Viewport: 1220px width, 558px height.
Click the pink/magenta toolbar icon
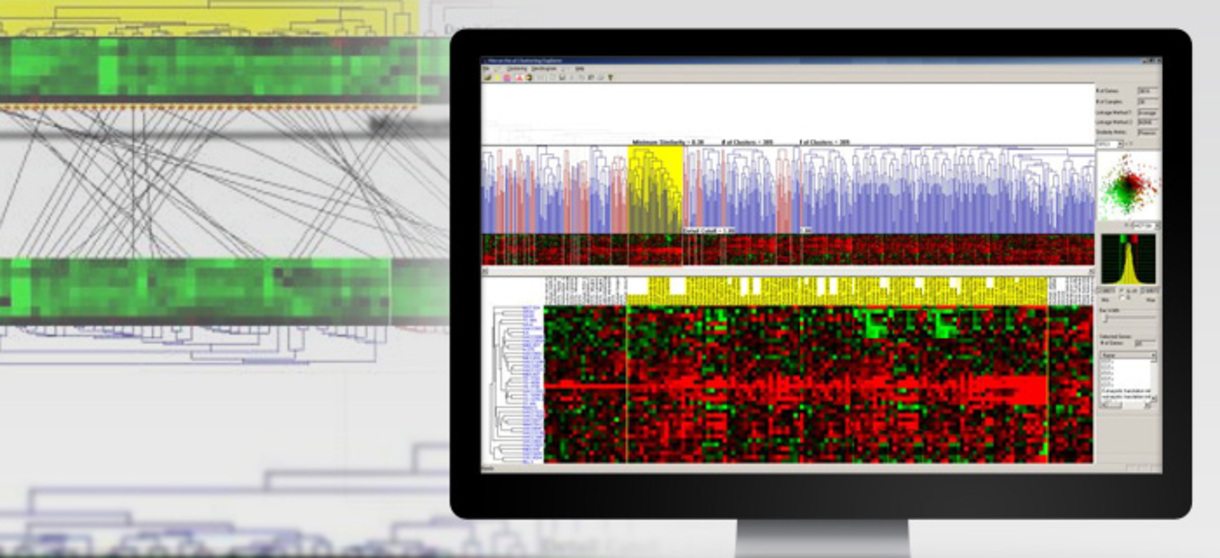pyautogui.click(x=507, y=78)
